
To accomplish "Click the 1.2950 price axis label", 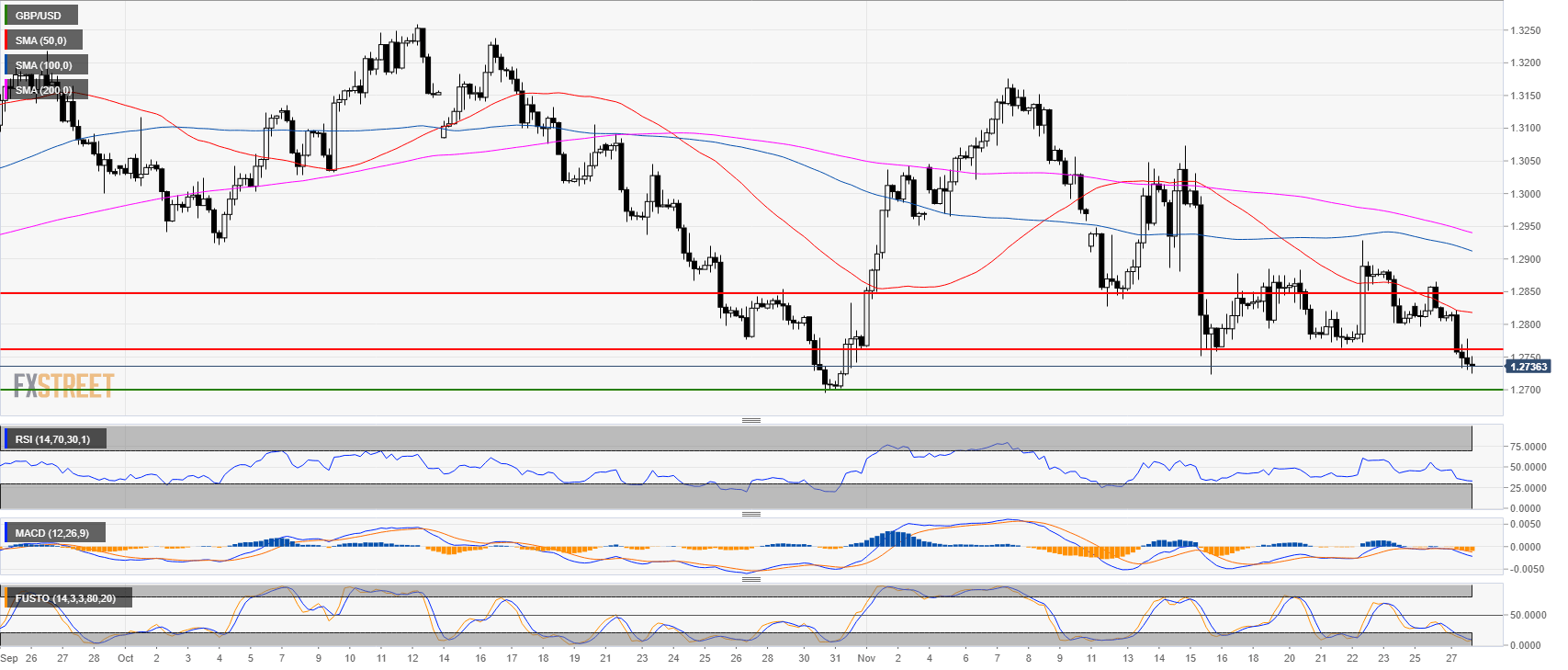I will pyautogui.click(x=1526, y=226).
